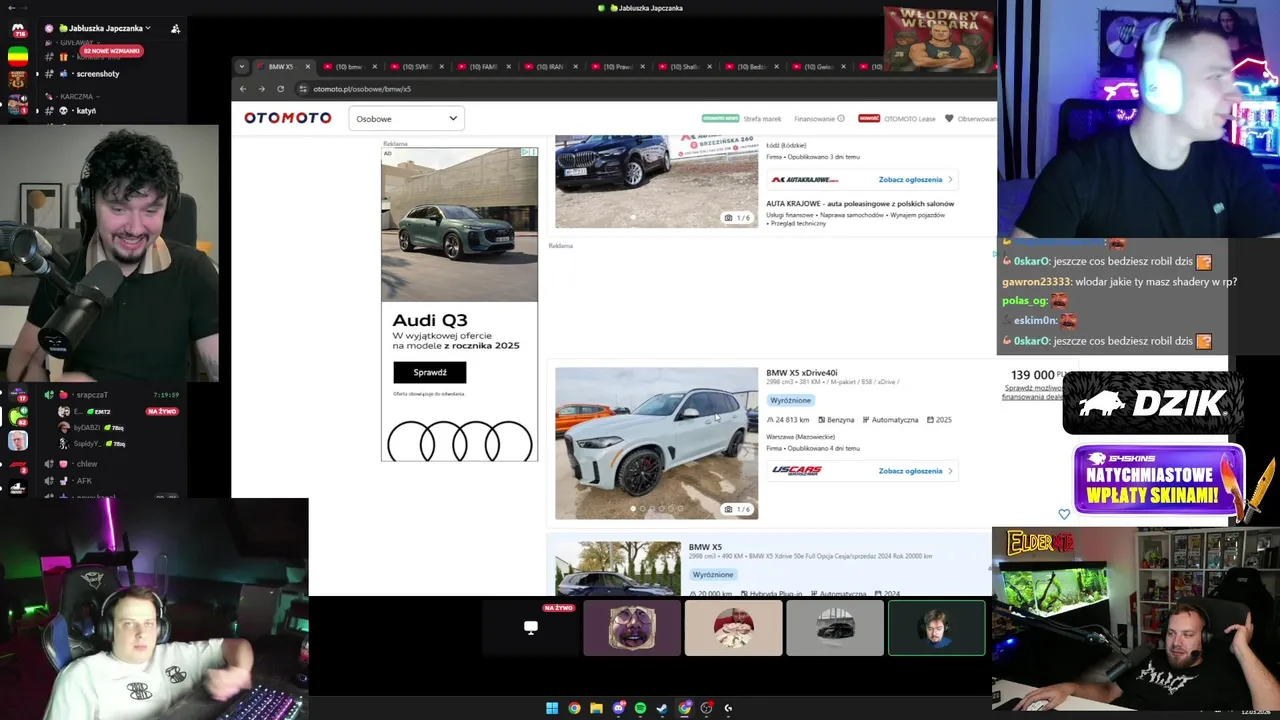Go forward in the browser
Image resolution: width=1280 pixels, height=720 pixels.
[262, 89]
